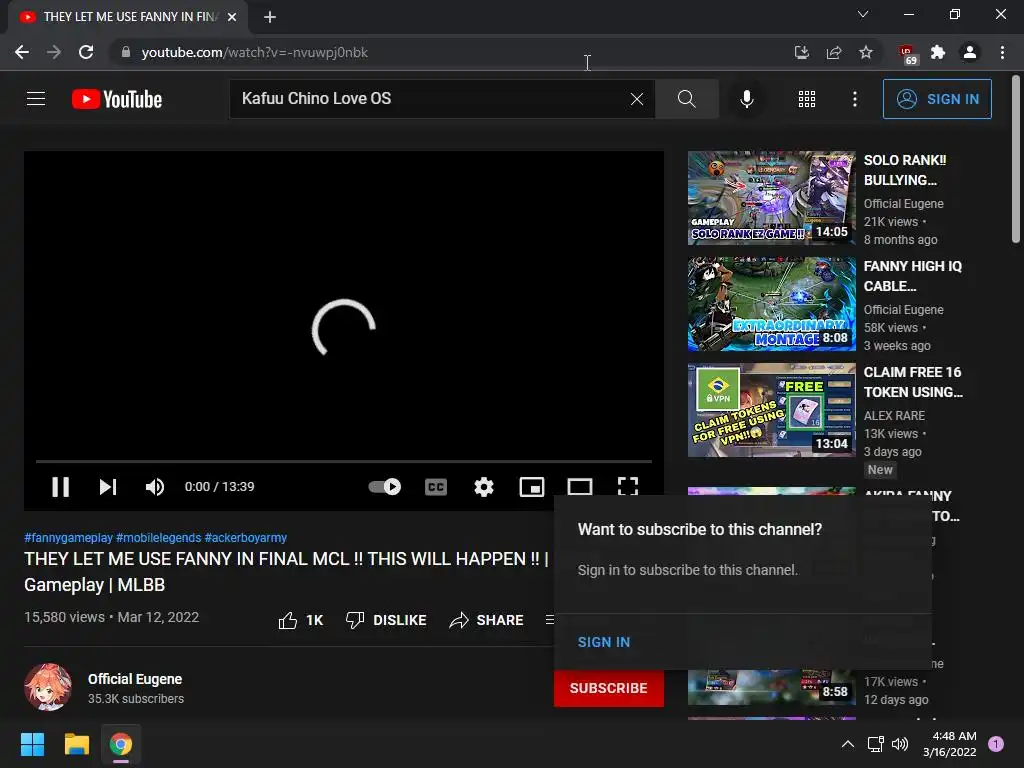The image size is (1024, 768).
Task: Open a new browser tab
Action: pos(270,17)
